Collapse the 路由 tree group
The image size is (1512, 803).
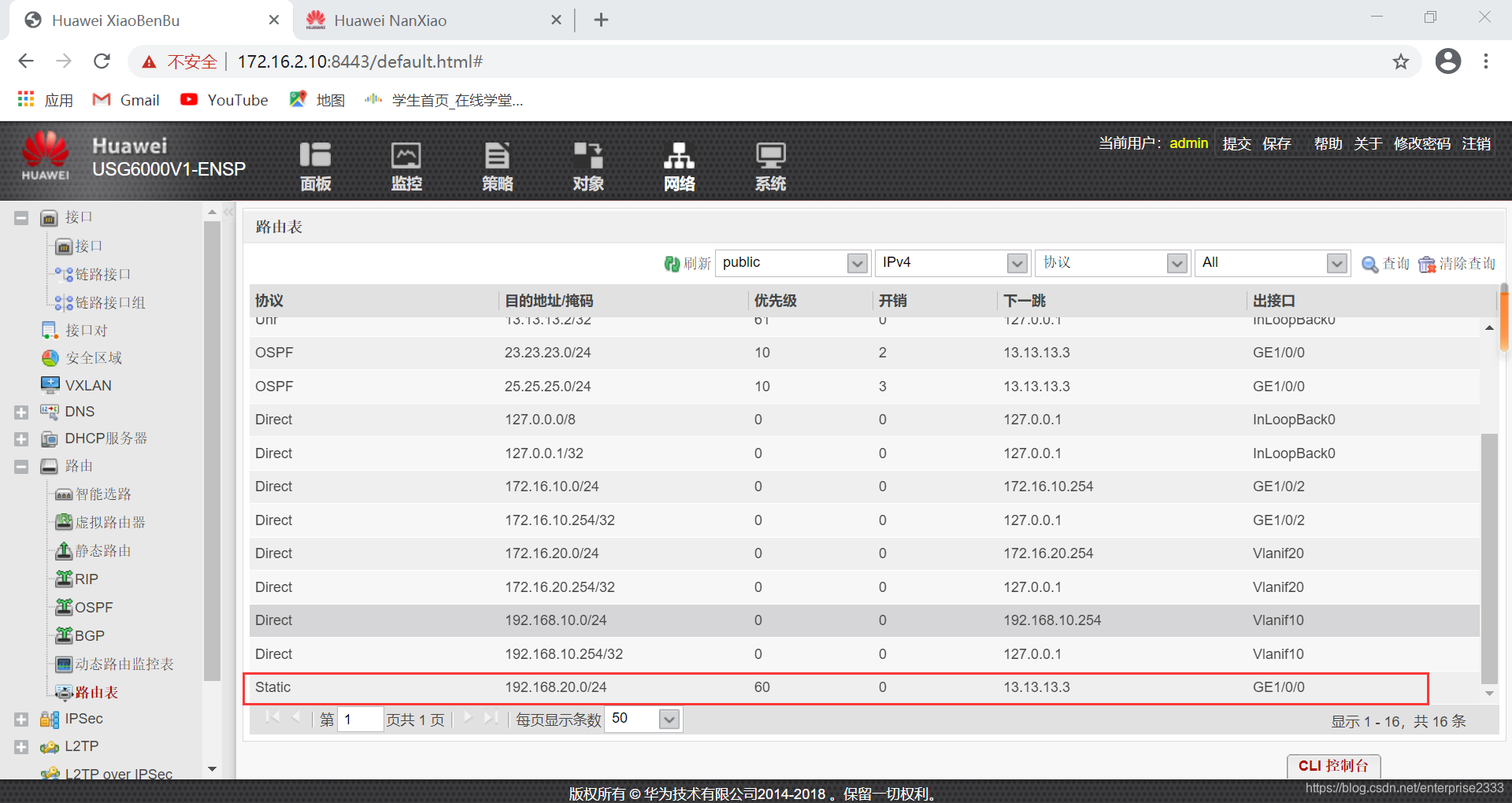21,467
